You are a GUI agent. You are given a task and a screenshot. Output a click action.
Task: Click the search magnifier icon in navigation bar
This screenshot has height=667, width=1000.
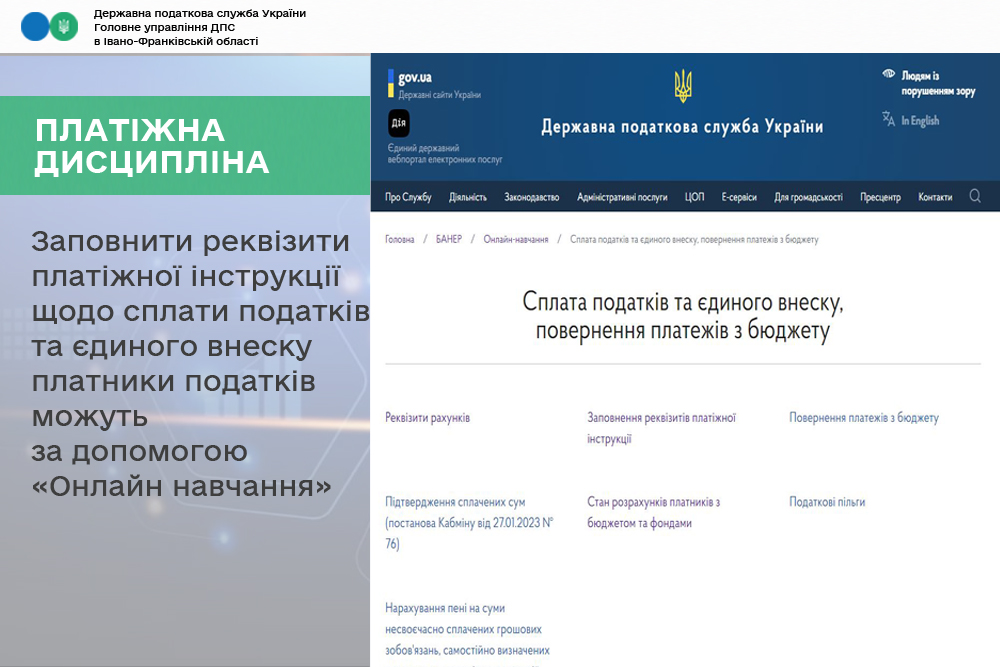(x=975, y=197)
